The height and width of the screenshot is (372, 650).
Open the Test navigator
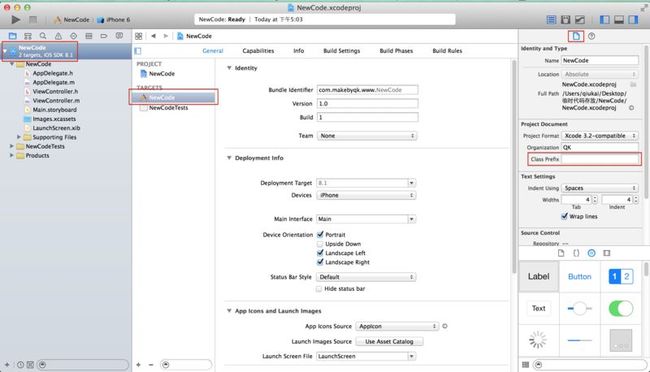pos(73,36)
